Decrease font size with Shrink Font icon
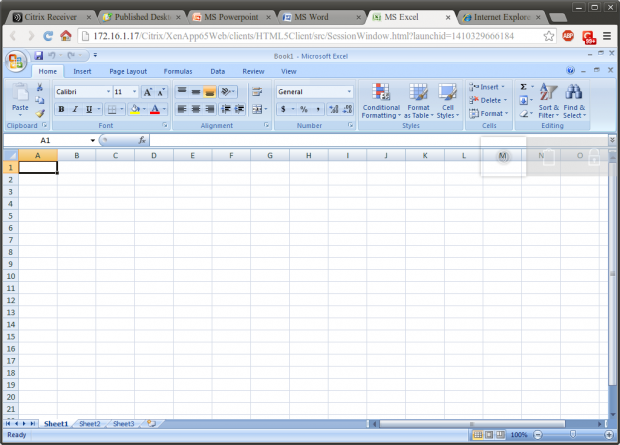Image resolution: width=620 pixels, height=445 pixels. 161,92
